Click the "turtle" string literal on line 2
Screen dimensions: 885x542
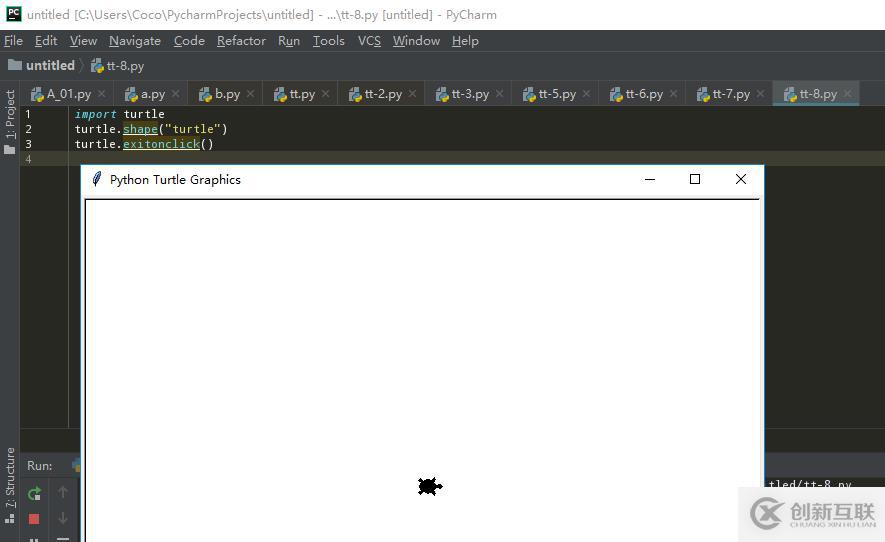pos(193,129)
